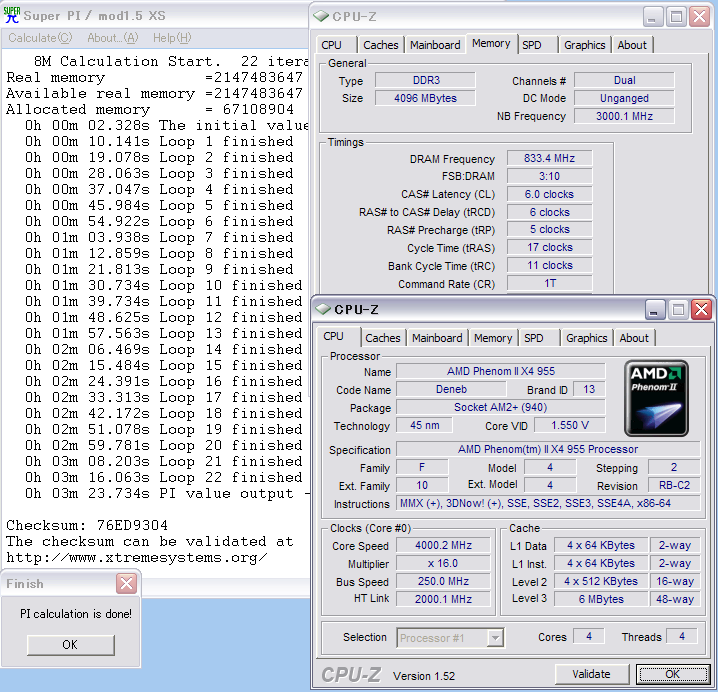This screenshot has height=692, width=718.
Task: Expand the Processor #1 selection dropdown
Action: click(495, 638)
